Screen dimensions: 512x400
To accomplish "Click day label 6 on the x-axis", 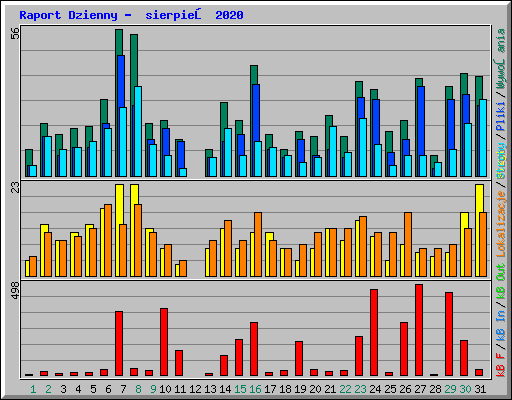I will click(x=108, y=389).
